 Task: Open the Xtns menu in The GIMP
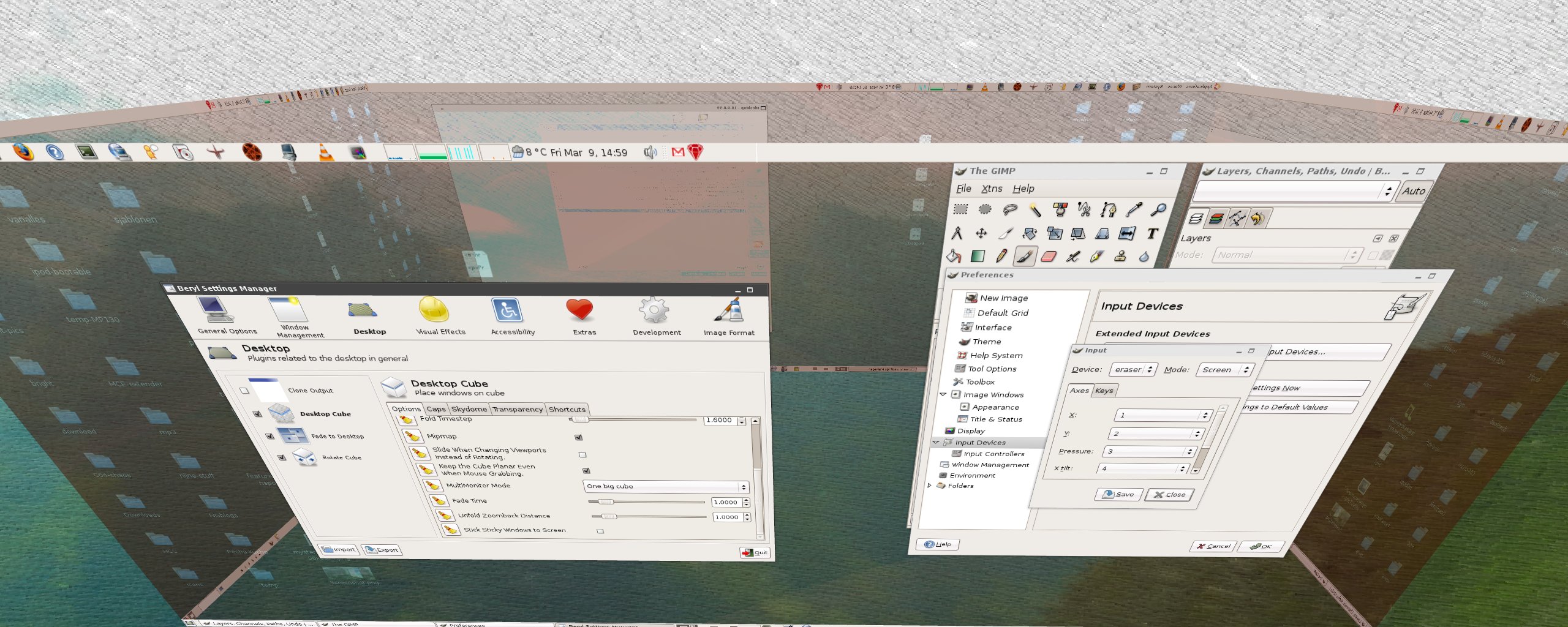(992, 189)
